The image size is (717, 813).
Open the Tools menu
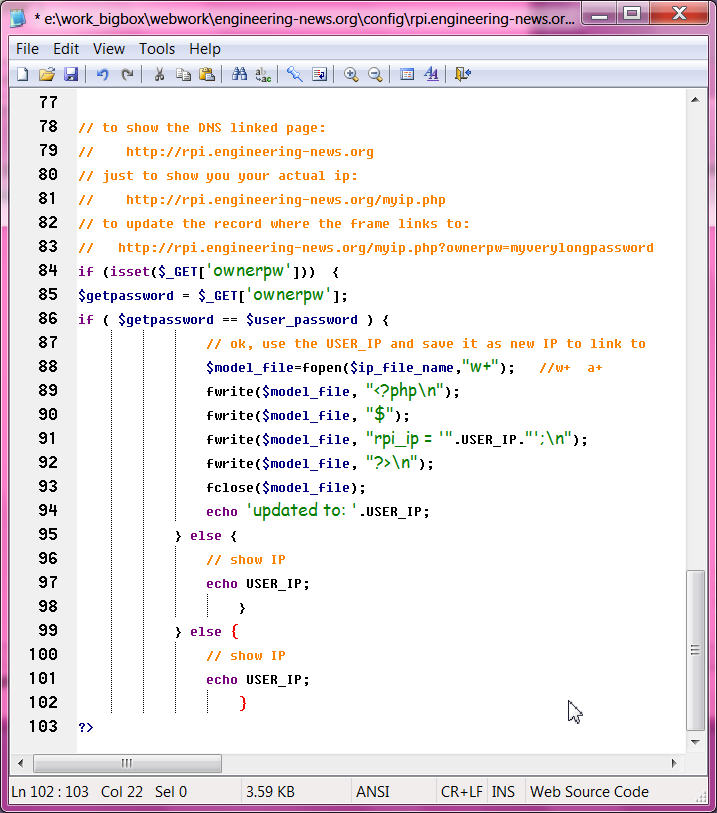pyautogui.click(x=157, y=48)
